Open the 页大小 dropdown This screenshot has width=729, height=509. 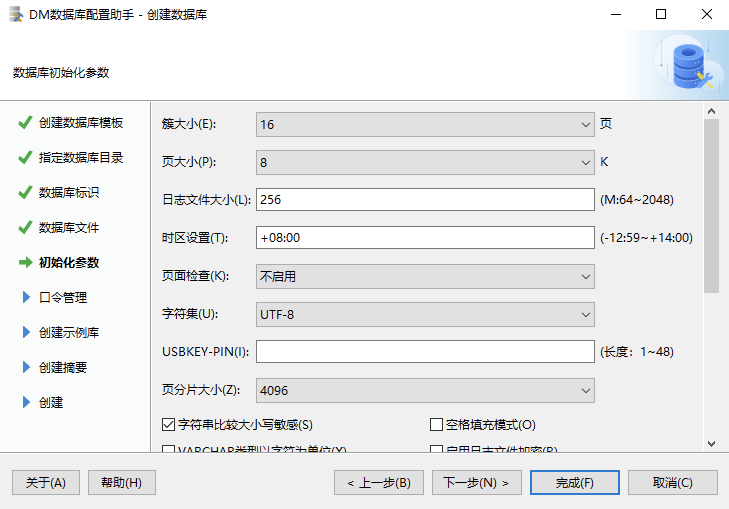[425, 162]
